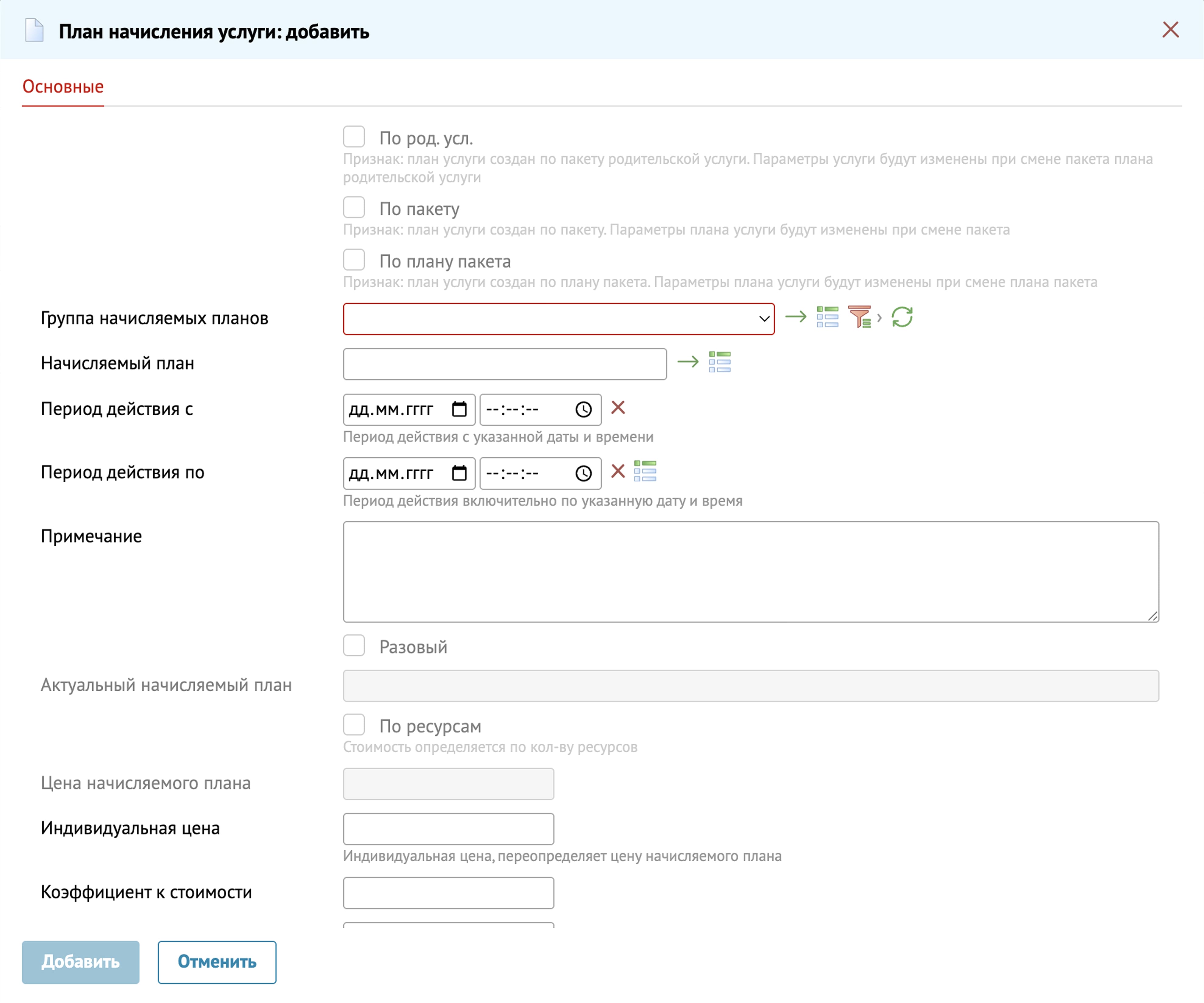1204x1003 pixels.
Task: Open list icon beside Начисляемый план field
Action: coord(720,362)
